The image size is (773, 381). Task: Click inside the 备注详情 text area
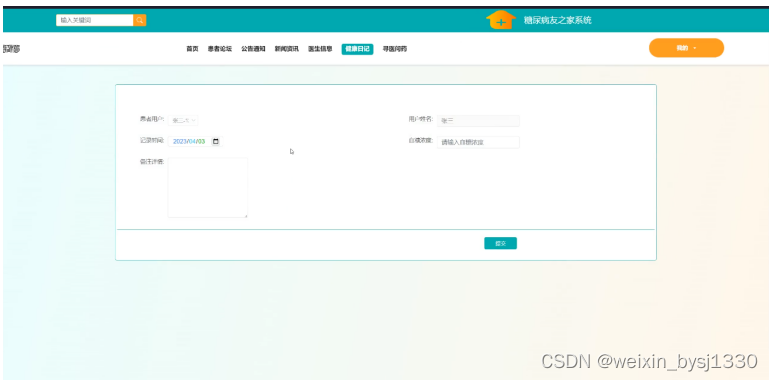[x=208, y=187]
